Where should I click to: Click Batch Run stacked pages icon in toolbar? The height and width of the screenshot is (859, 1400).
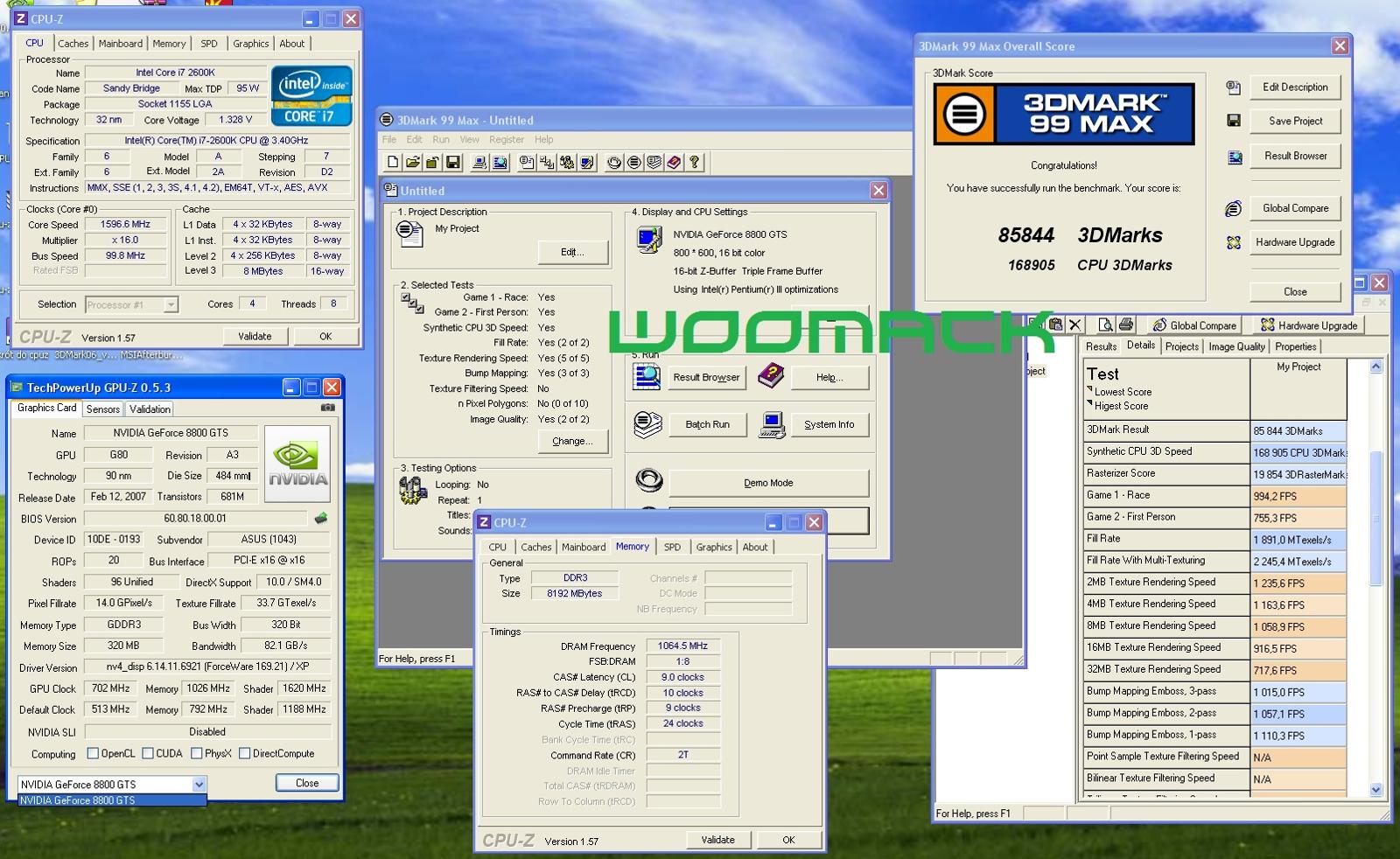[x=654, y=162]
